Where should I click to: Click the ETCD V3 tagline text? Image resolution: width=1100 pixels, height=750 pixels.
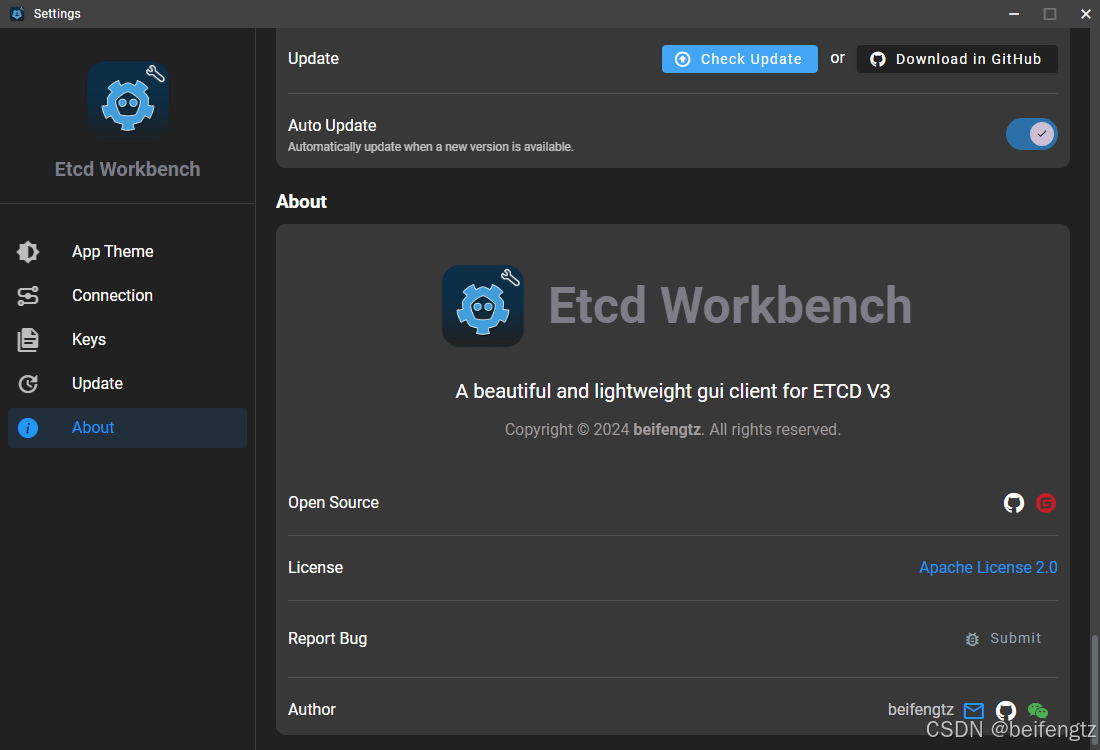[x=673, y=391]
